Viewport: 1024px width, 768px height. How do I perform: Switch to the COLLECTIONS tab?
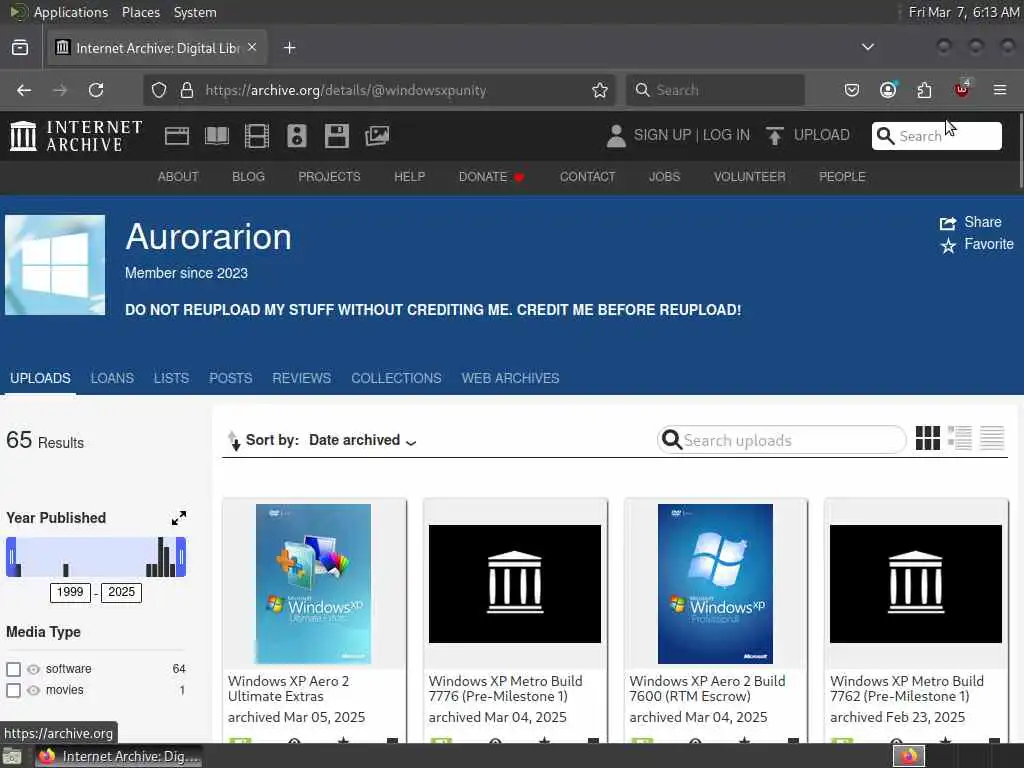coord(396,379)
